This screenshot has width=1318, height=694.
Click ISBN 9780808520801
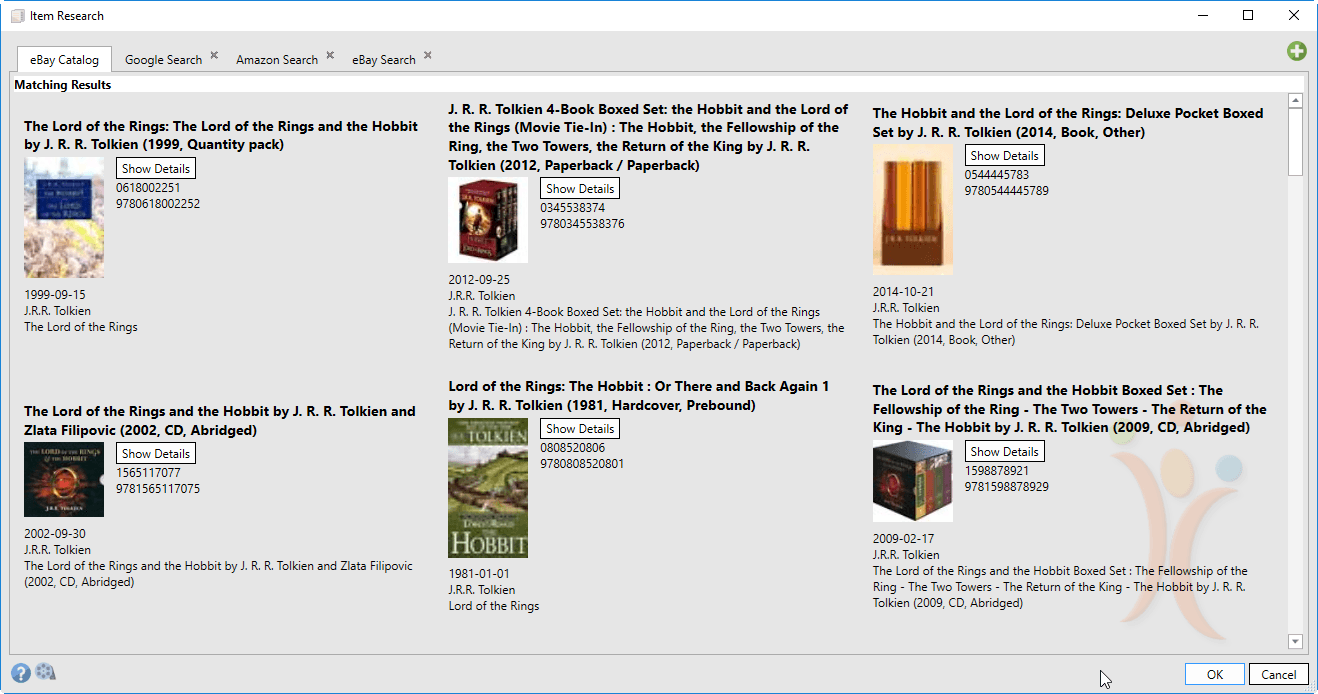click(582, 464)
